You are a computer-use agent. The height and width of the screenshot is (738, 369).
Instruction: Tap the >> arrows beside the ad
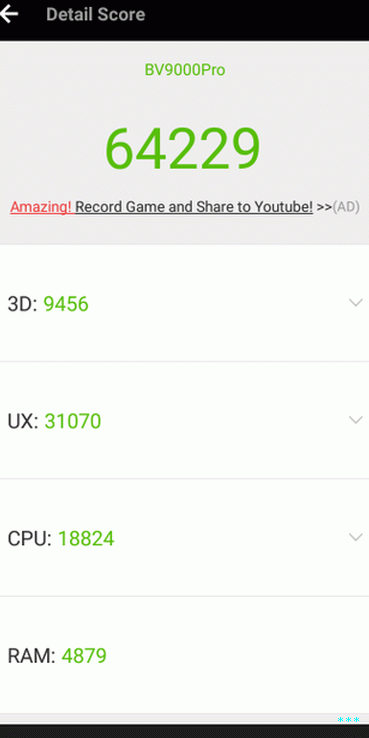click(324, 207)
